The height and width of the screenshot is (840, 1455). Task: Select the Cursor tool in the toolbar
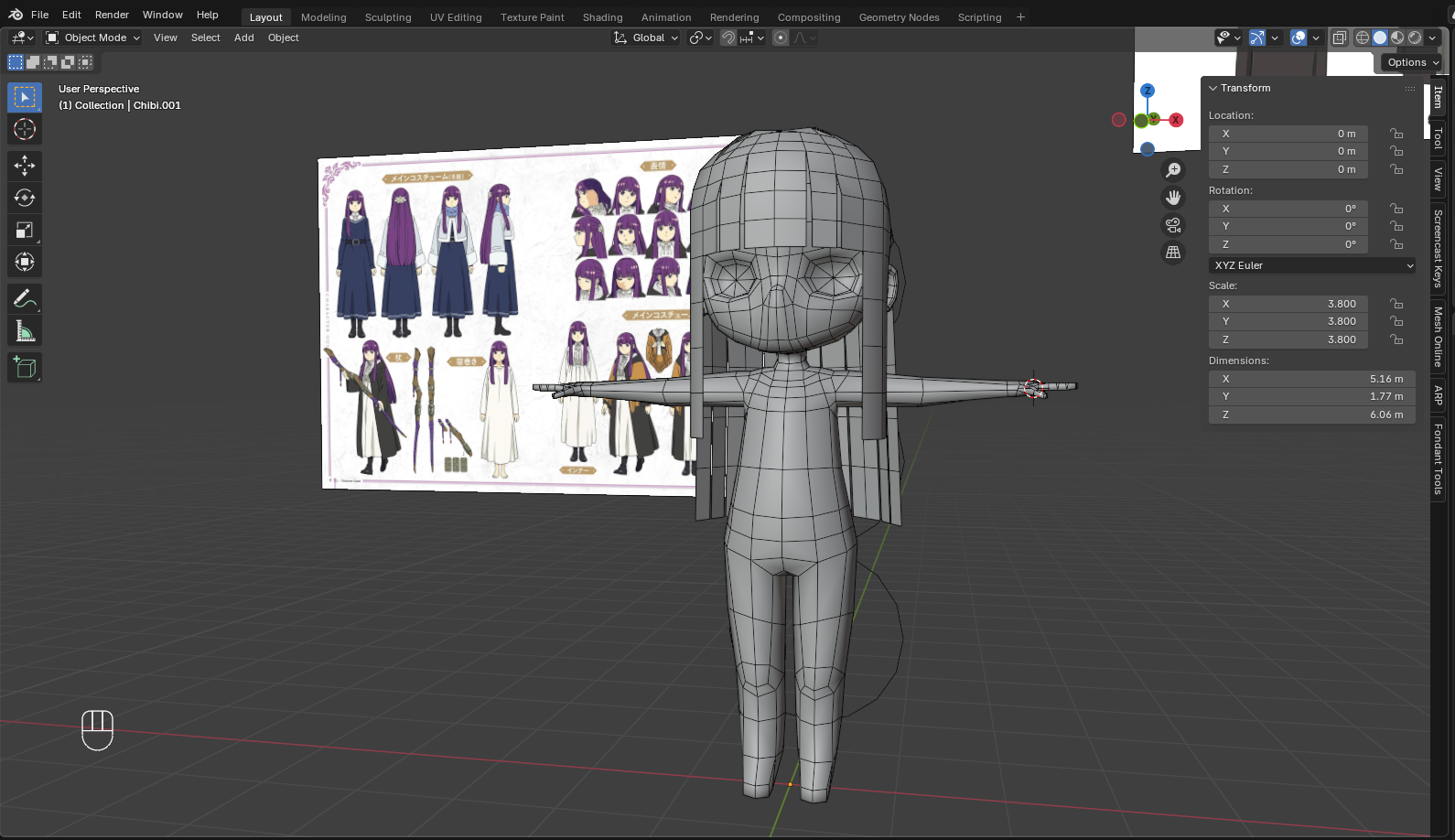coord(25,129)
